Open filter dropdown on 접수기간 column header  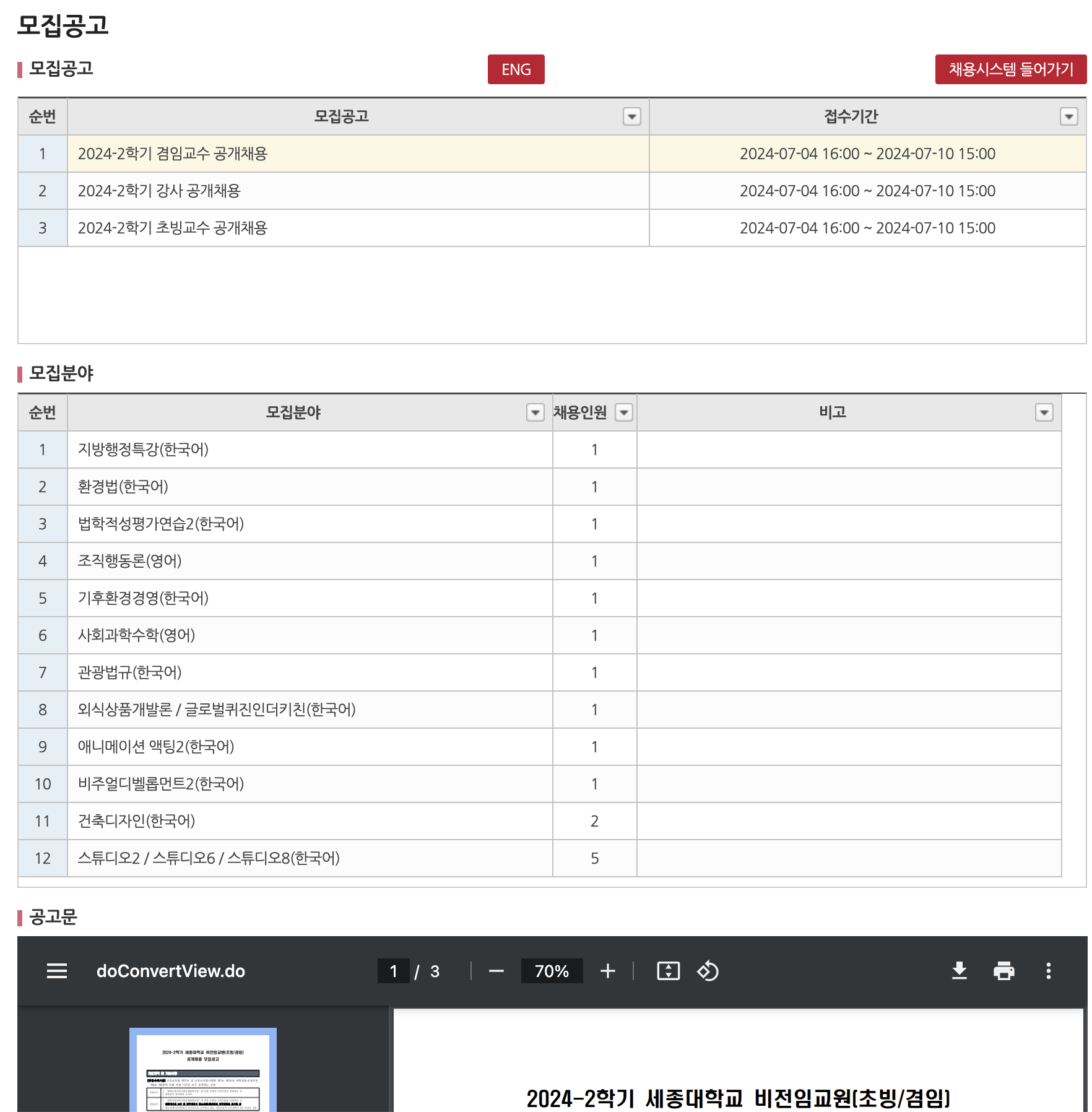point(1069,116)
